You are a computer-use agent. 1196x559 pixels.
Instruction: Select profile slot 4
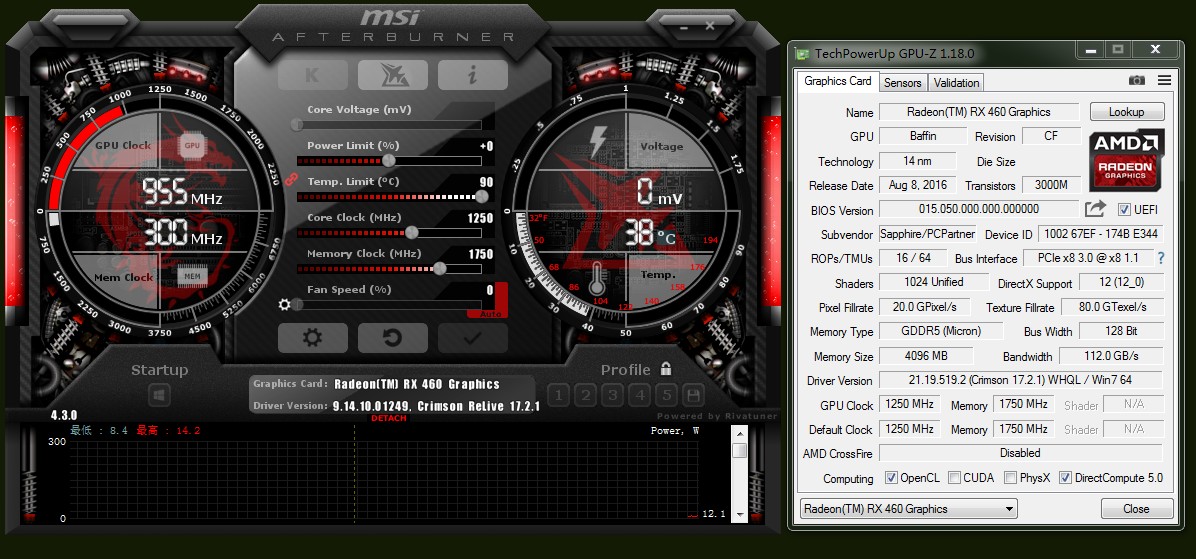[x=640, y=395]
